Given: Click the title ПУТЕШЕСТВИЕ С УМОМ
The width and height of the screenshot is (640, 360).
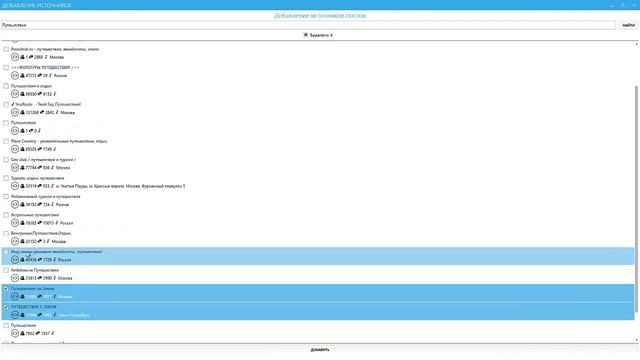Looking at the screenshot, I should tap(33, 307).
